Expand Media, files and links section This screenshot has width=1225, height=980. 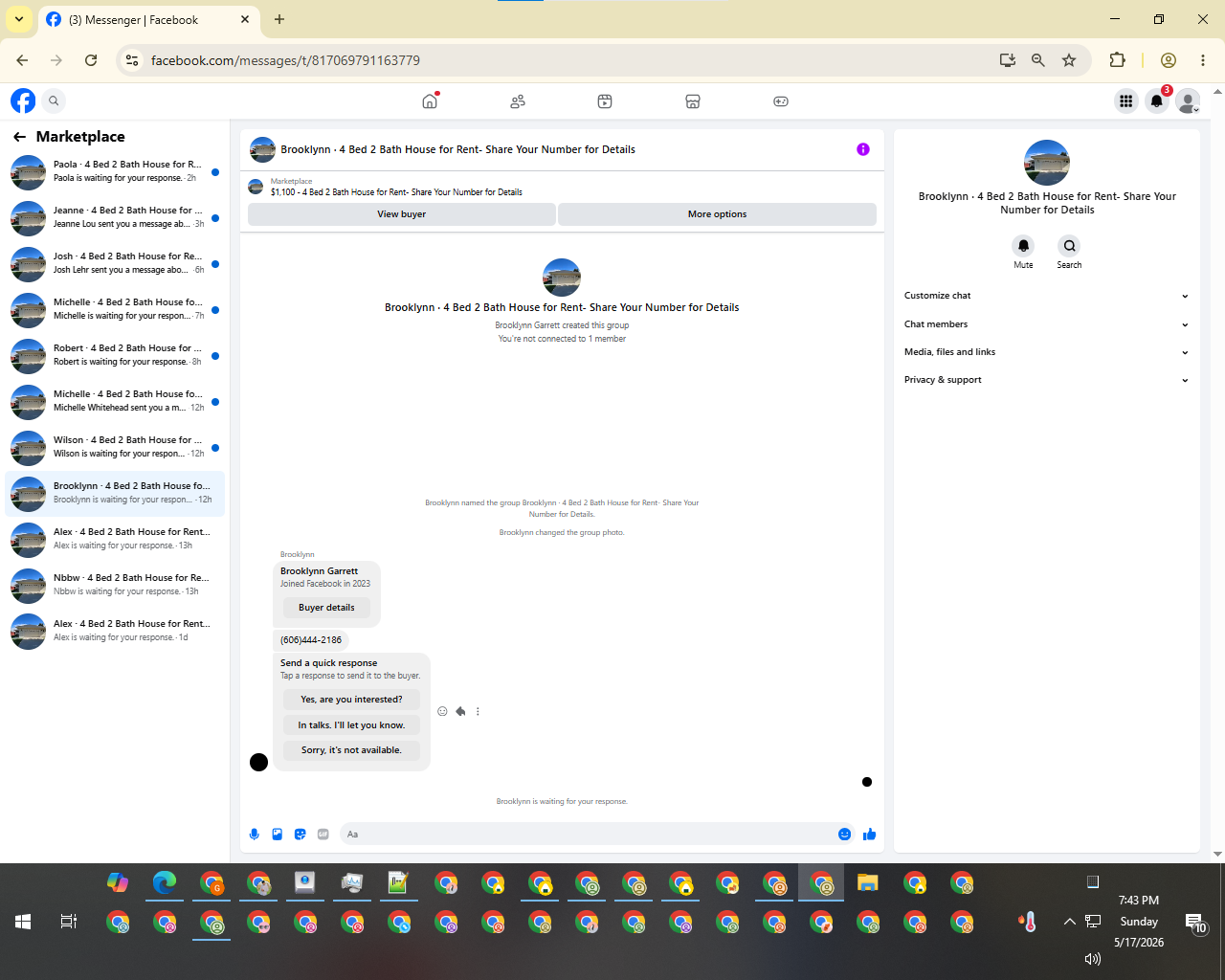point(1047,352)
